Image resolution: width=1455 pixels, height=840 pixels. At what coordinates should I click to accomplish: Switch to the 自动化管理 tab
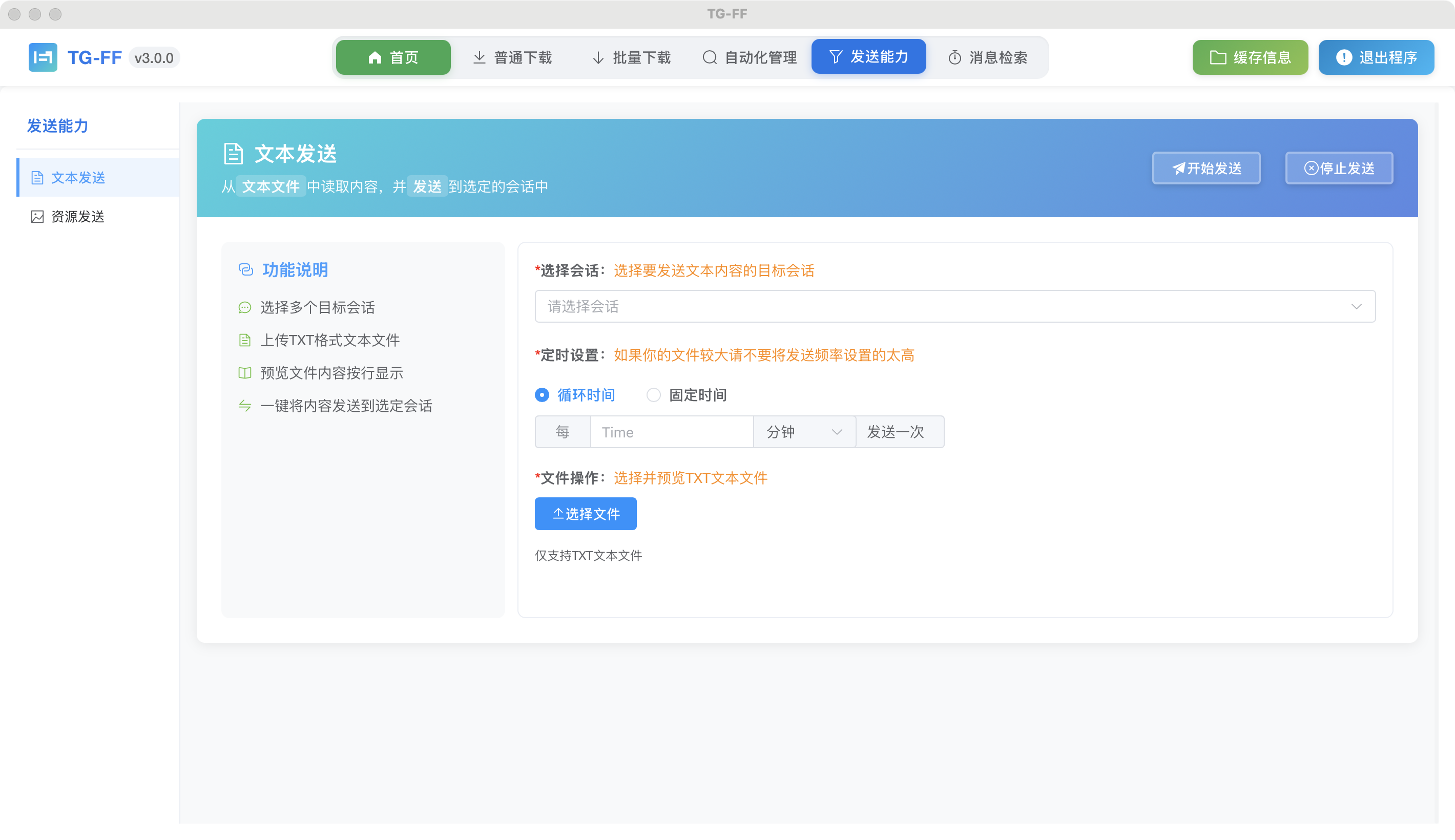click(x=749, y=56)
